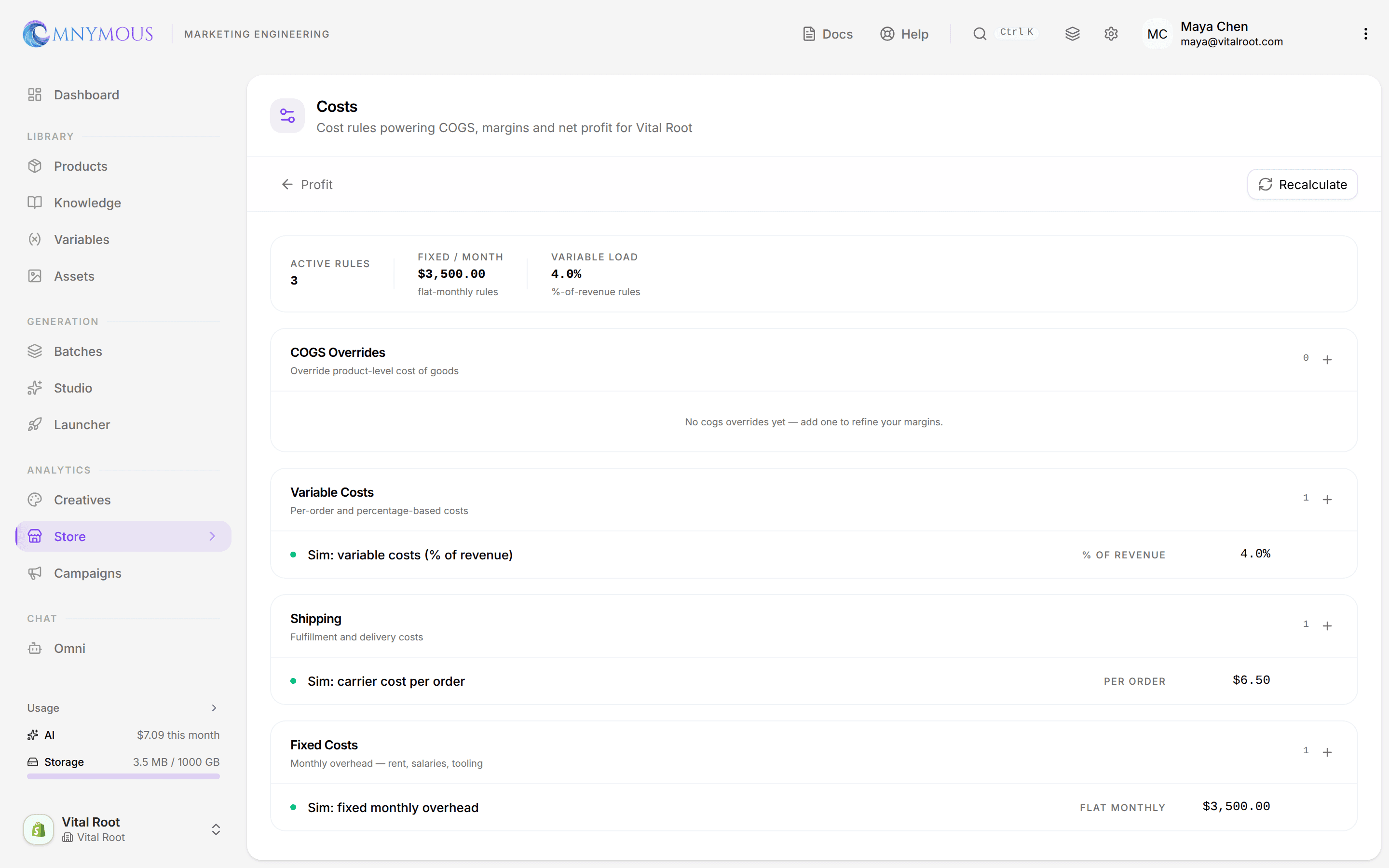Click the Ctrl K shortcut badge
Image resolution: width=1389 pixels, height=868 pixels.
tap(1016, 32)
